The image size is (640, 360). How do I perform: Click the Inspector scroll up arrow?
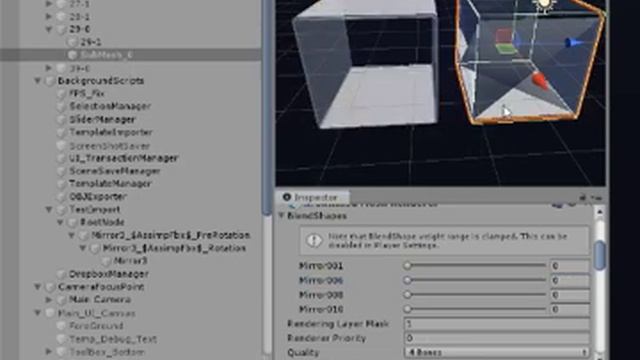pyautogui.click(x=600, y=211)
